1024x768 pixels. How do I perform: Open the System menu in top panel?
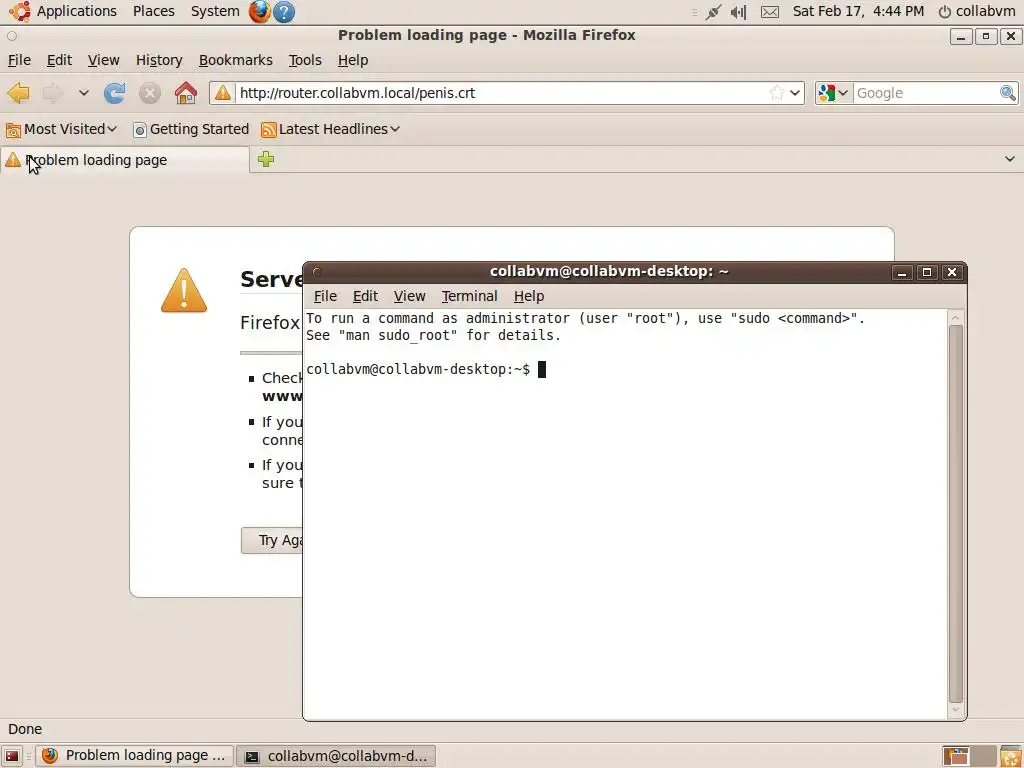tap(215, 11)
